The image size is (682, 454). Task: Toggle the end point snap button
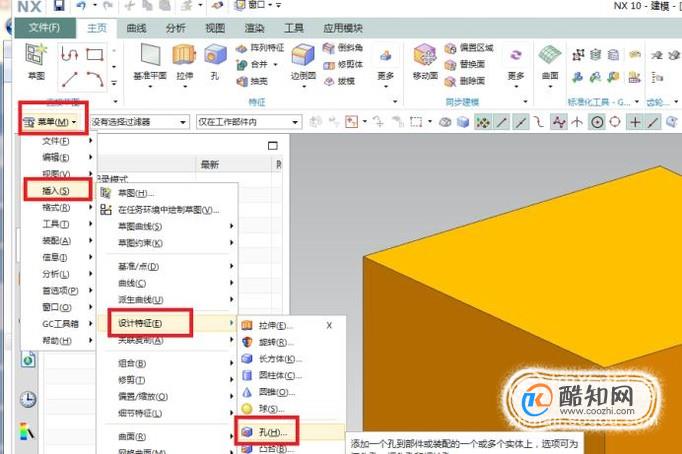click(x=501, y=122)
